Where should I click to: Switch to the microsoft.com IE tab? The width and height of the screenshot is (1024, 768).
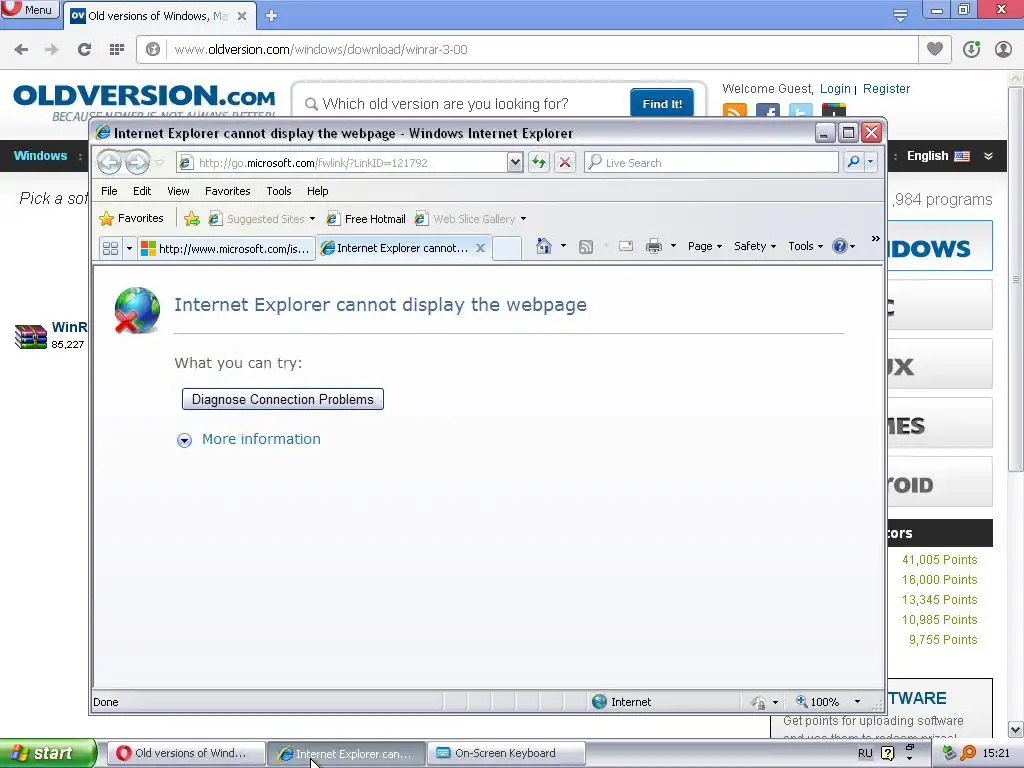[x=226, y=248]
